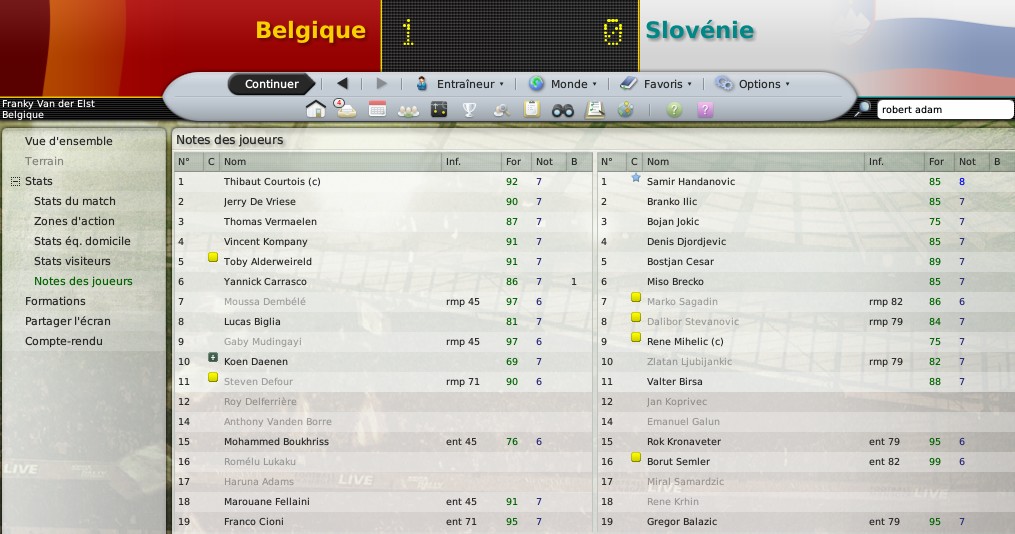This screenshot has height=534, width=1015.
Task: Select Zones d'action in the sidebar
Action: [74, 221]
